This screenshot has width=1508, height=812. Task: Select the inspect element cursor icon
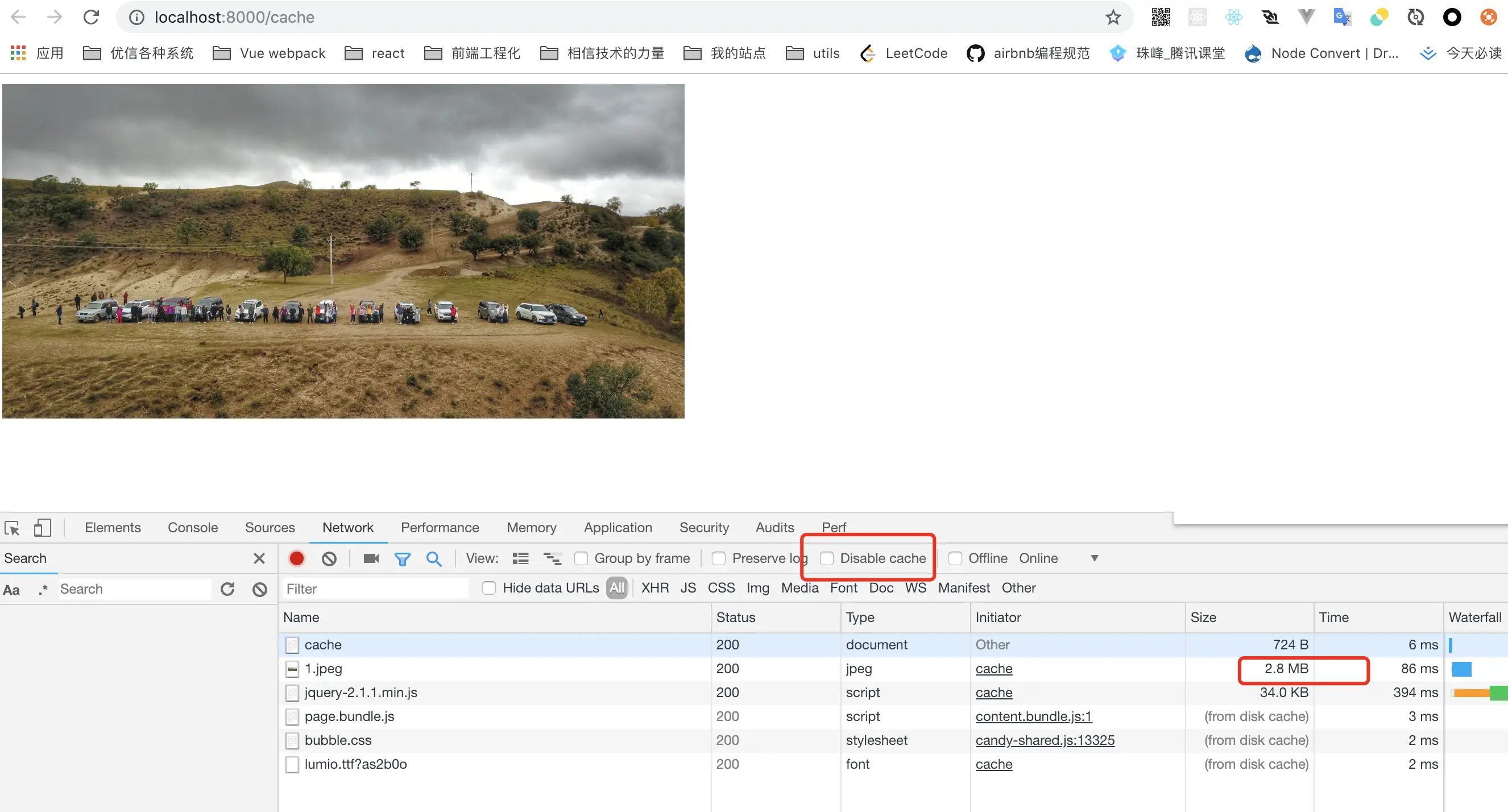[x=13, y=528]
